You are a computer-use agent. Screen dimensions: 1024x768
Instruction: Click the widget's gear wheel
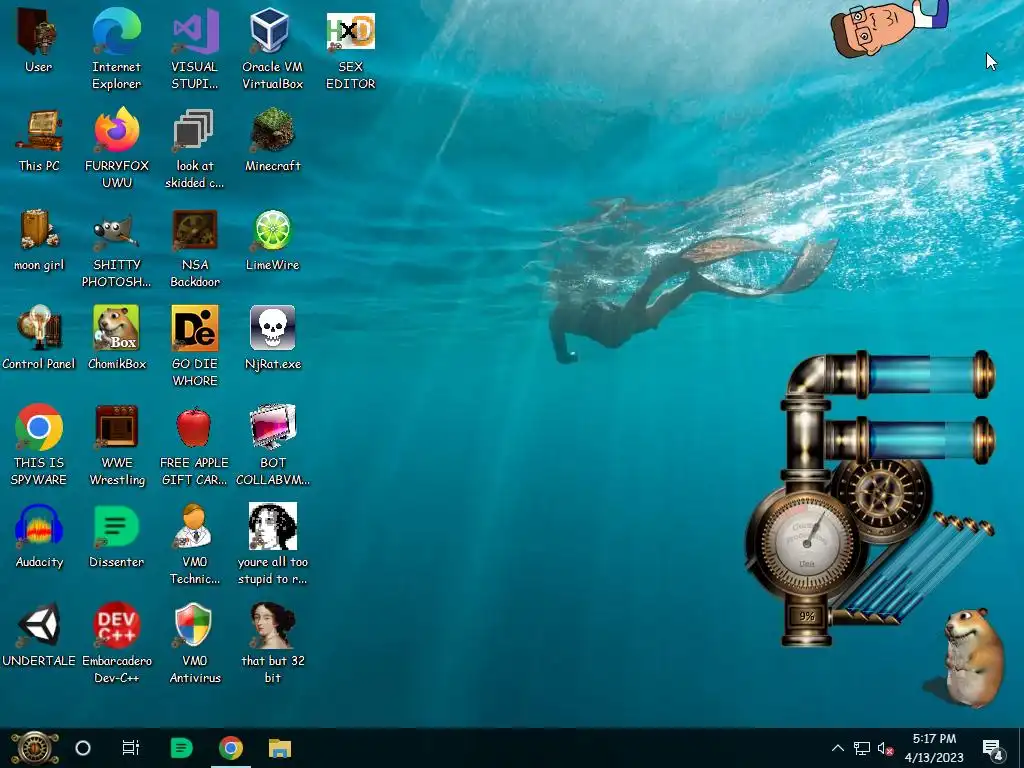[883, 498]
